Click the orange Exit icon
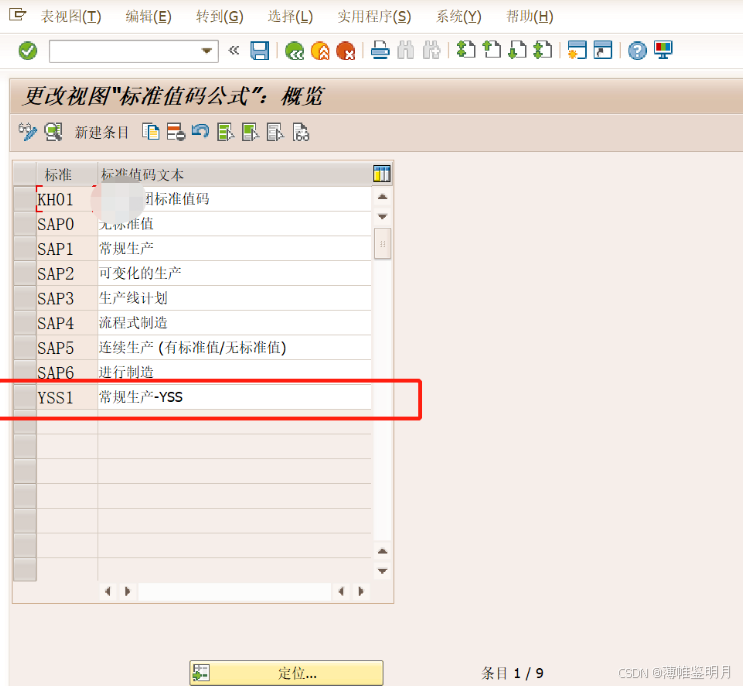743x686 pixels. click(320, 51)
